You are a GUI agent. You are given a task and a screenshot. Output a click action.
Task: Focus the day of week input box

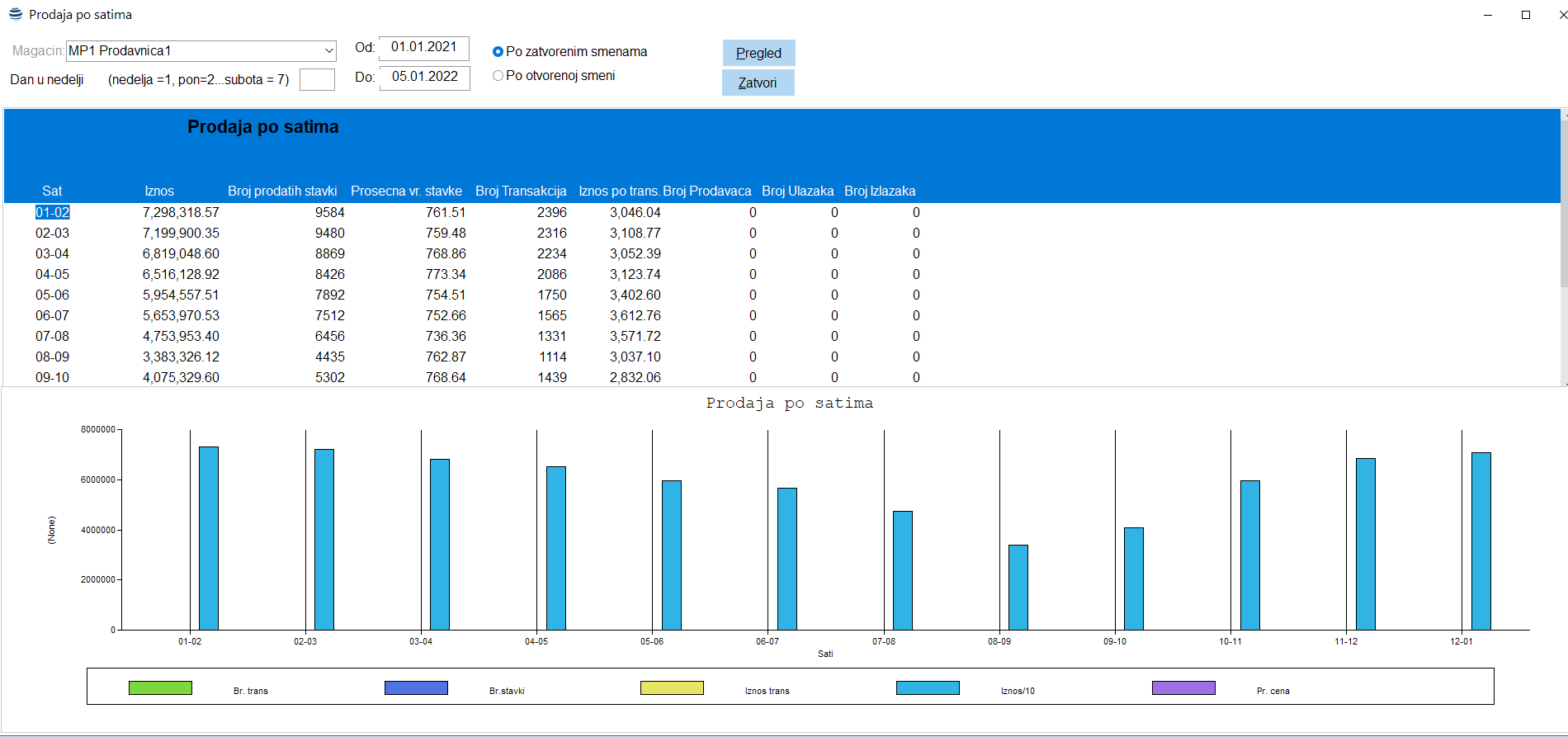click(317, 80)
